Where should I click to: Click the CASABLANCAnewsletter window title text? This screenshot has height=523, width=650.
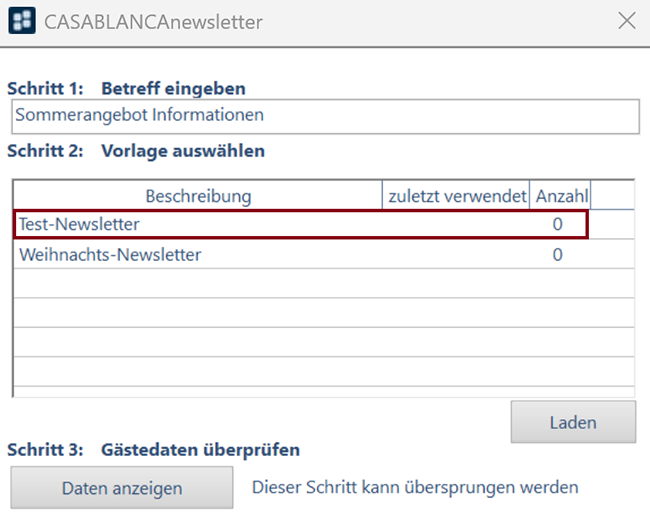[153, 22]
